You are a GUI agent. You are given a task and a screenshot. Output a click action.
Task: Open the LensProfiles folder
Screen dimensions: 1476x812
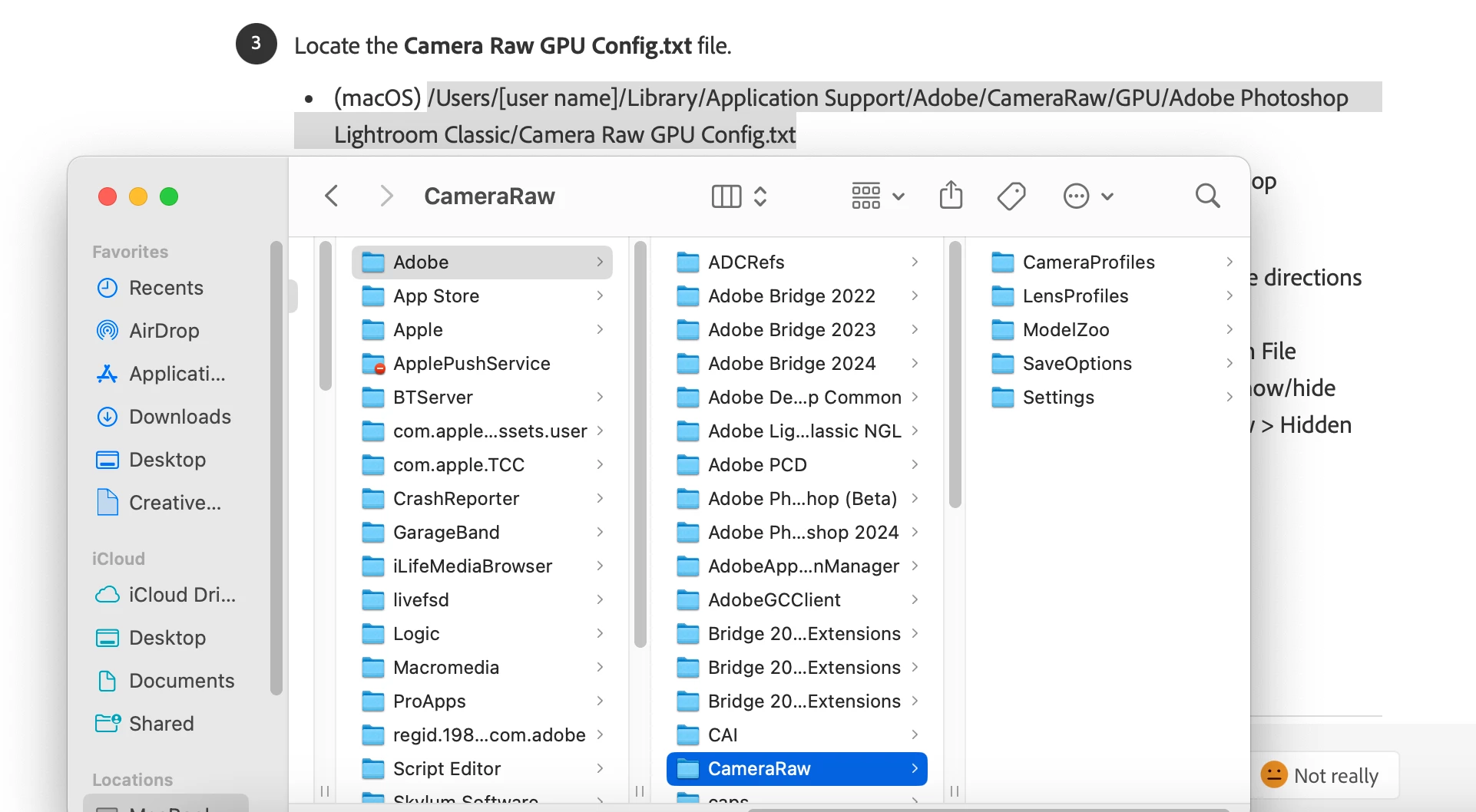[1111, 296]
